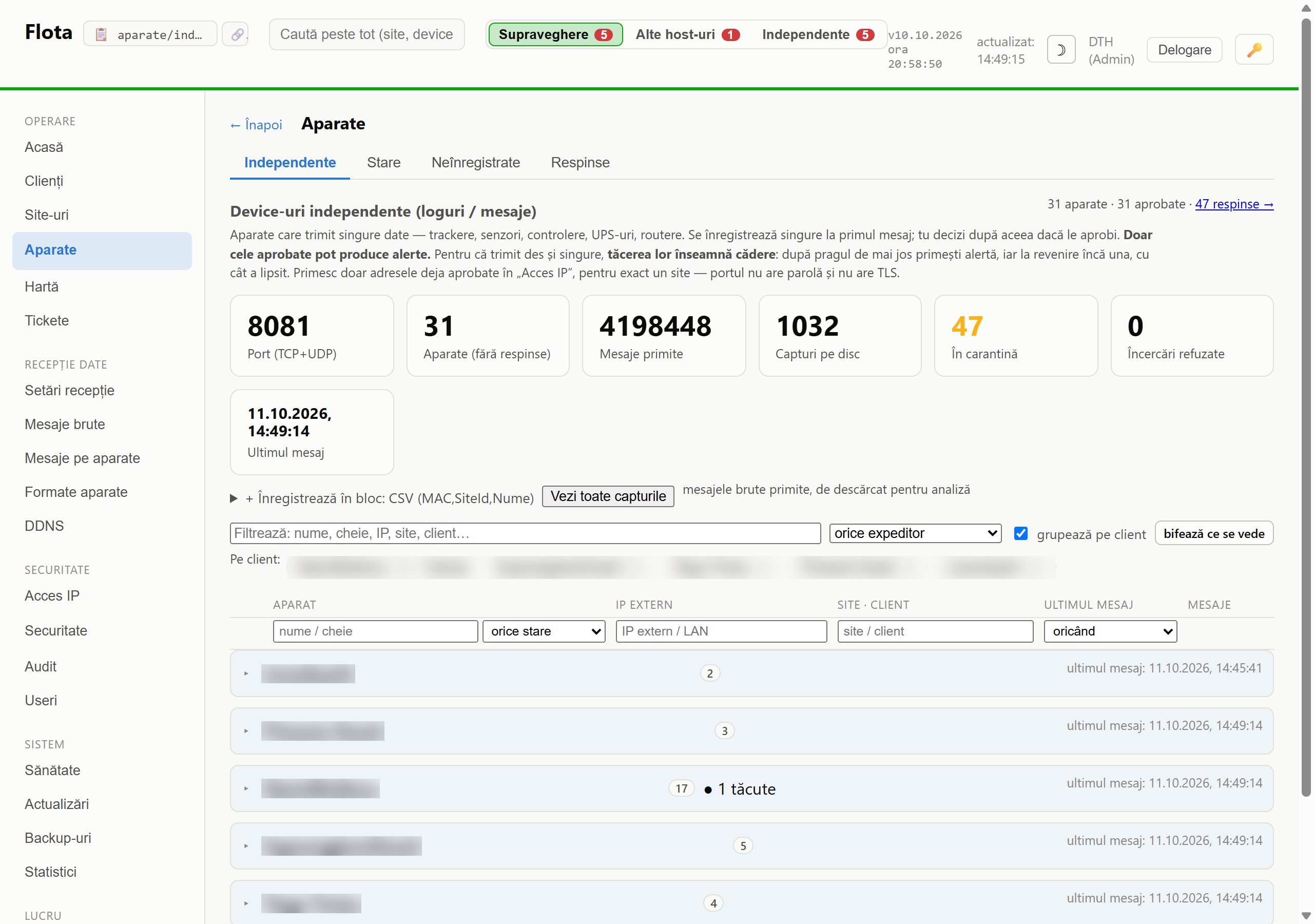Select the 'Alte host-uri' header tab
This screenshot has width=1314, height=924.
[x=687, y=34]
